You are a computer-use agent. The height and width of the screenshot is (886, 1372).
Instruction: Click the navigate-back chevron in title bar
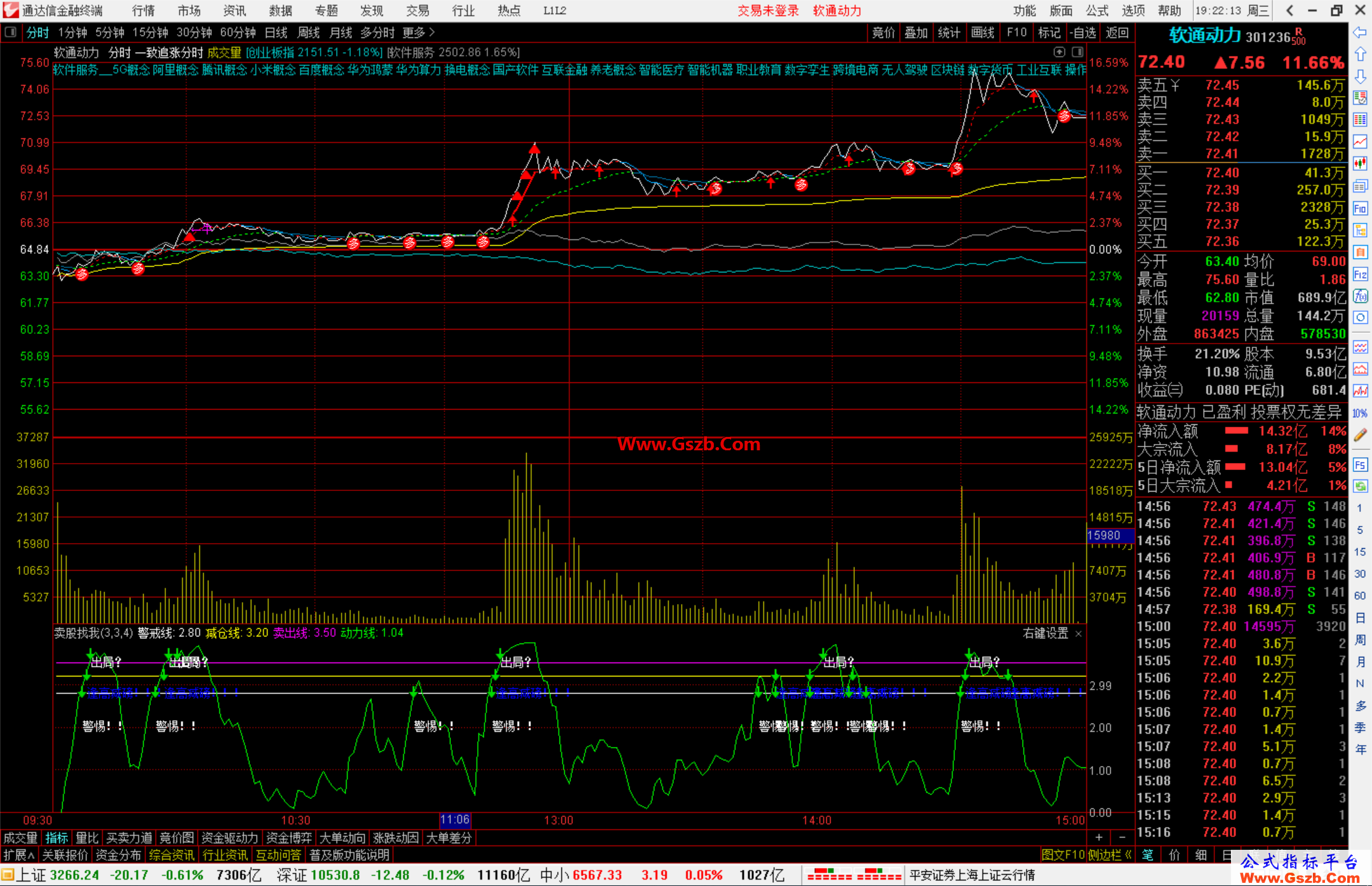pyautogui.click(x=1289, y=10)
